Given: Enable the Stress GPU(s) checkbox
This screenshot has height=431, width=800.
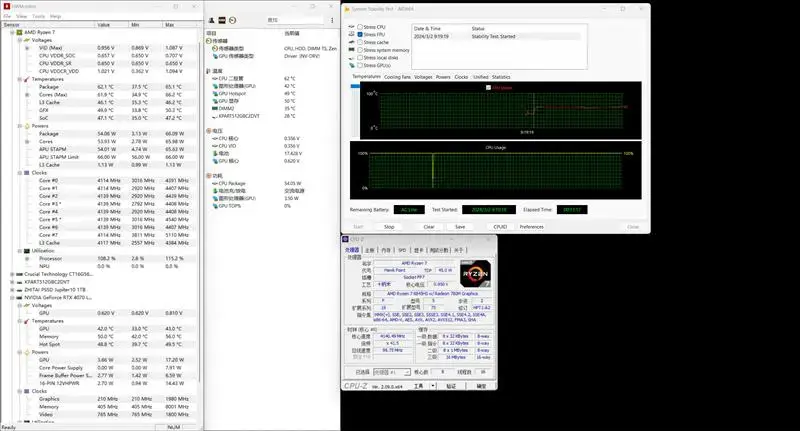Looking at the screenshot, I should point(360,65).
